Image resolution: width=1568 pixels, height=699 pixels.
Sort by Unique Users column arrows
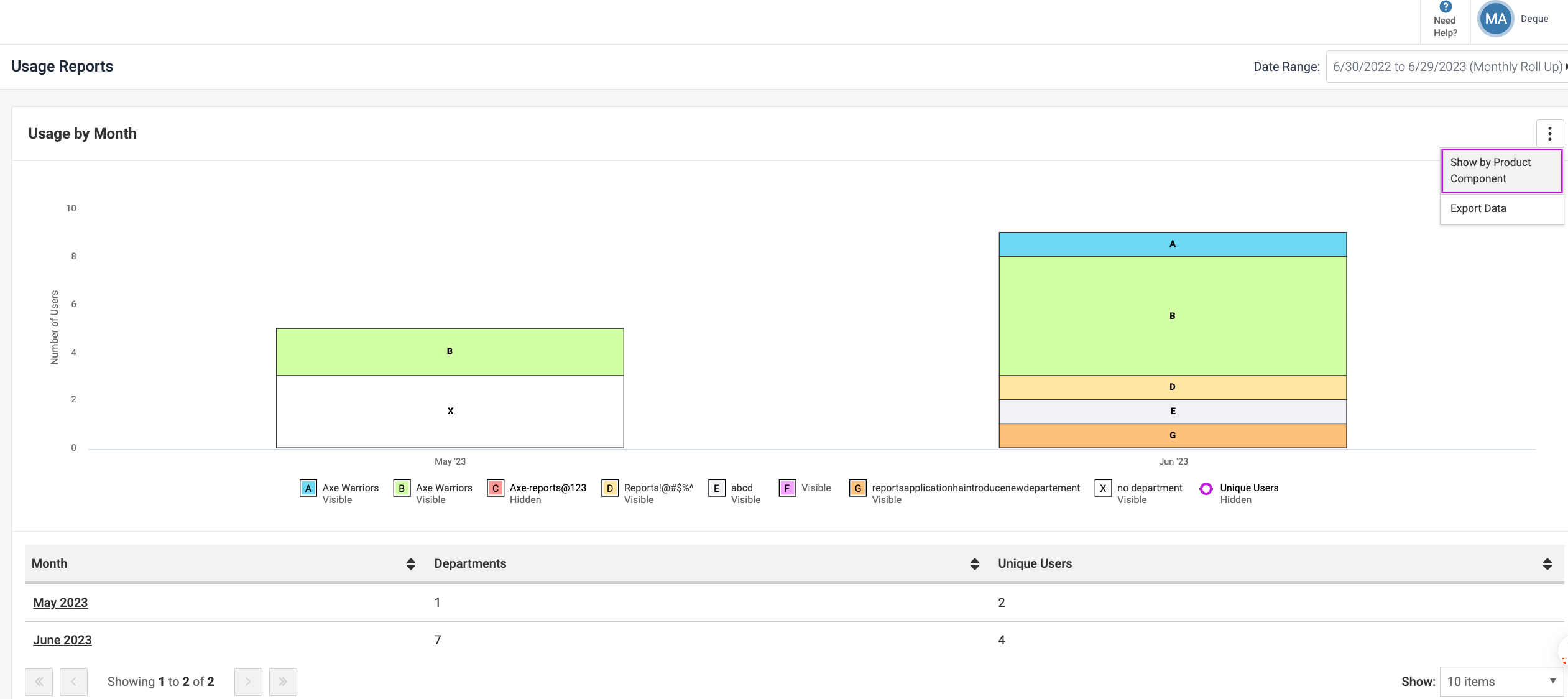coord(1547,564)
